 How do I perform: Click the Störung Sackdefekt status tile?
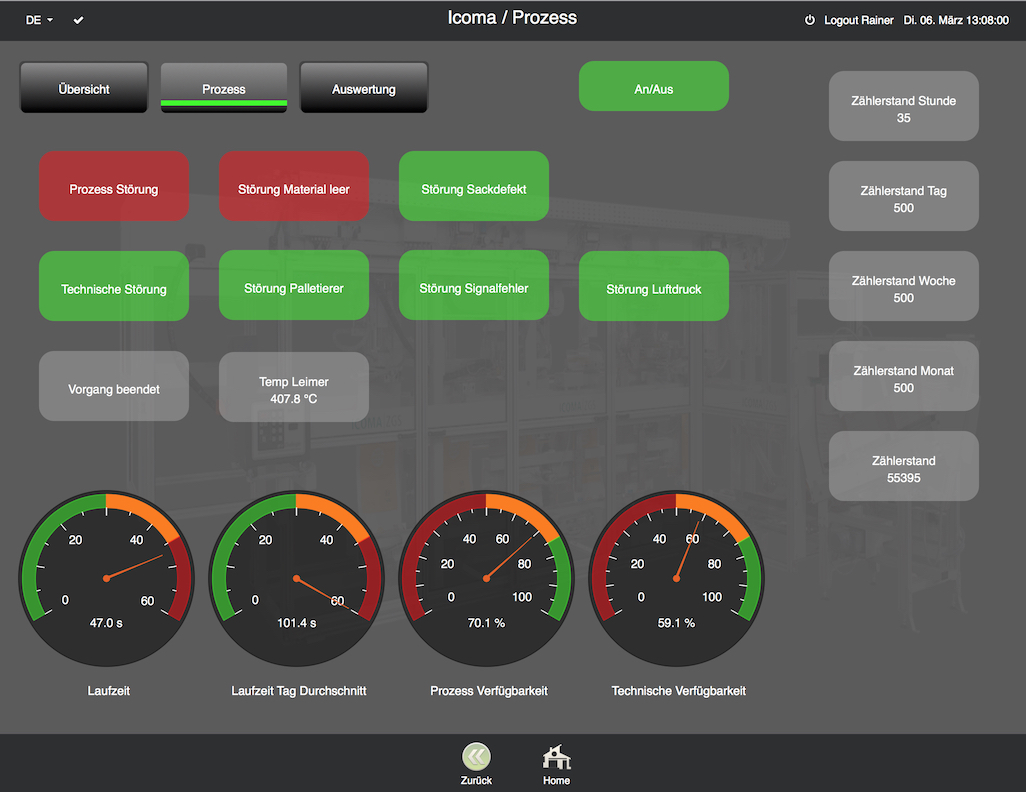473,186
